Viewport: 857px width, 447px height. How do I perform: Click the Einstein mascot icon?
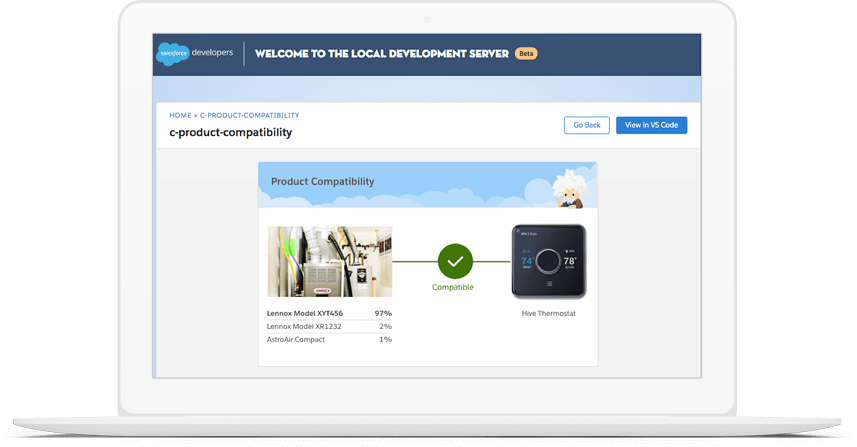pos(570,190)
